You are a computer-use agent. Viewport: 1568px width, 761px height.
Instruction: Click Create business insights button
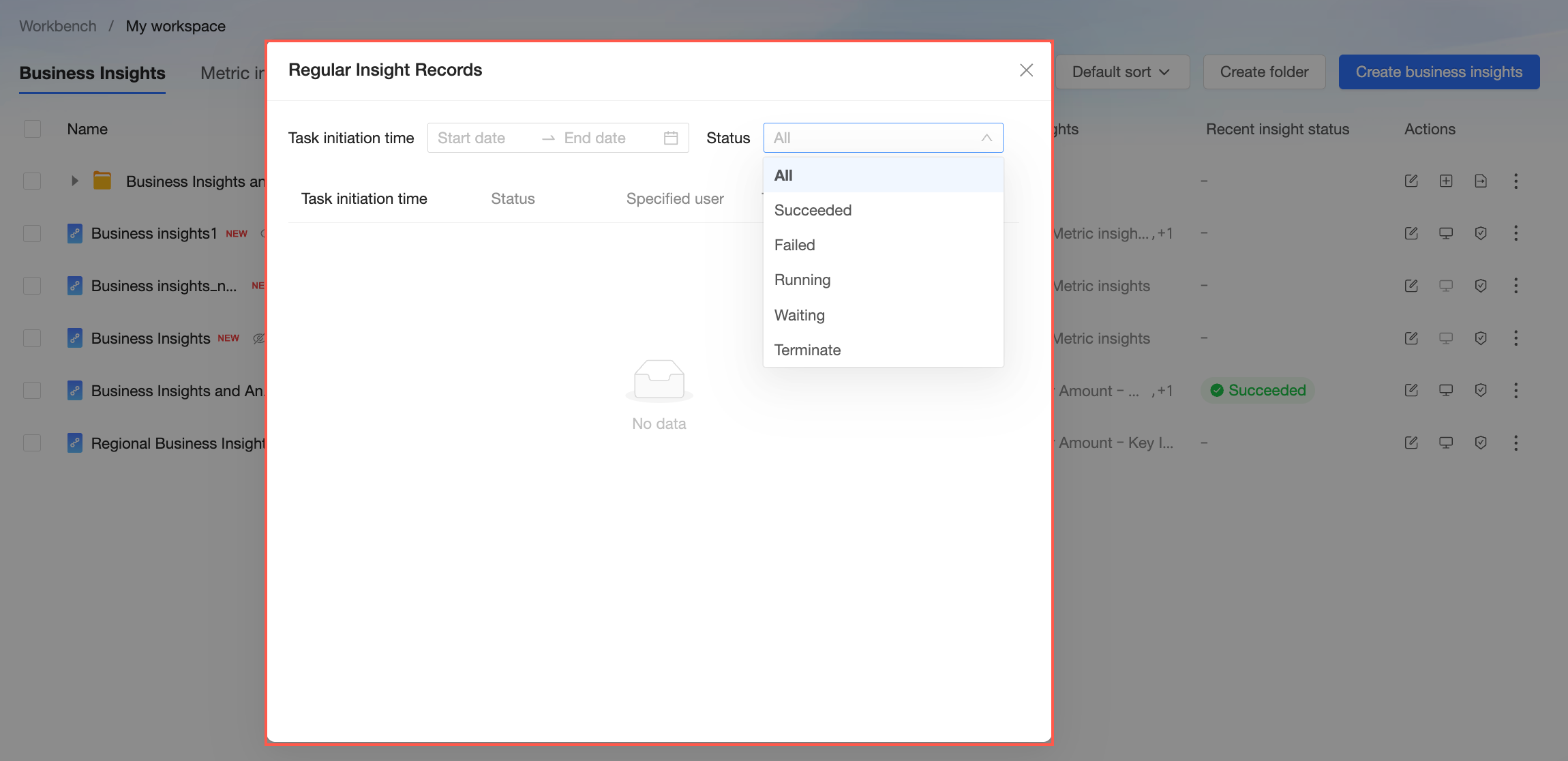[1438, 72]
